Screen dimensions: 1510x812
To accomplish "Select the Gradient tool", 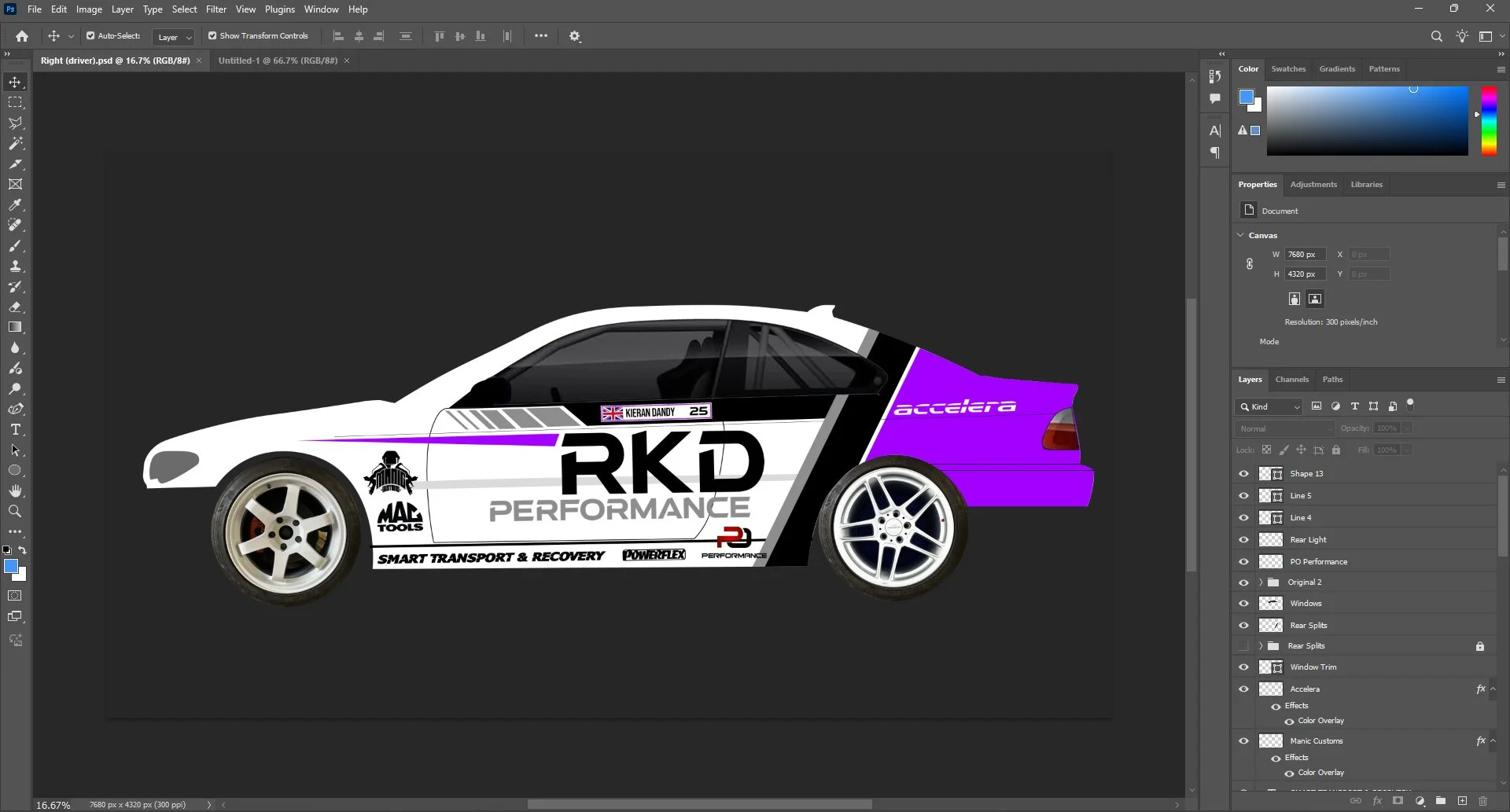I will pos(15,328).
